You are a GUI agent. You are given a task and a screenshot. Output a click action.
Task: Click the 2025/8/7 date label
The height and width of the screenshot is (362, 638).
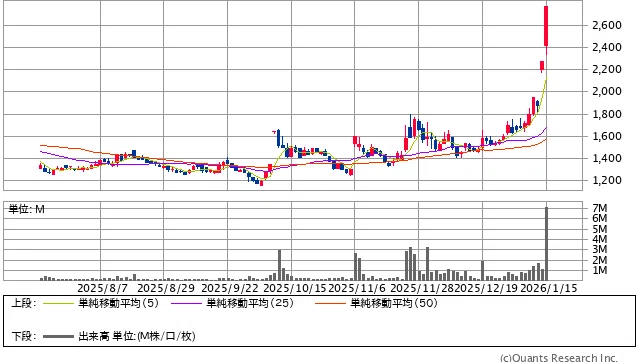tap(103, 288)
